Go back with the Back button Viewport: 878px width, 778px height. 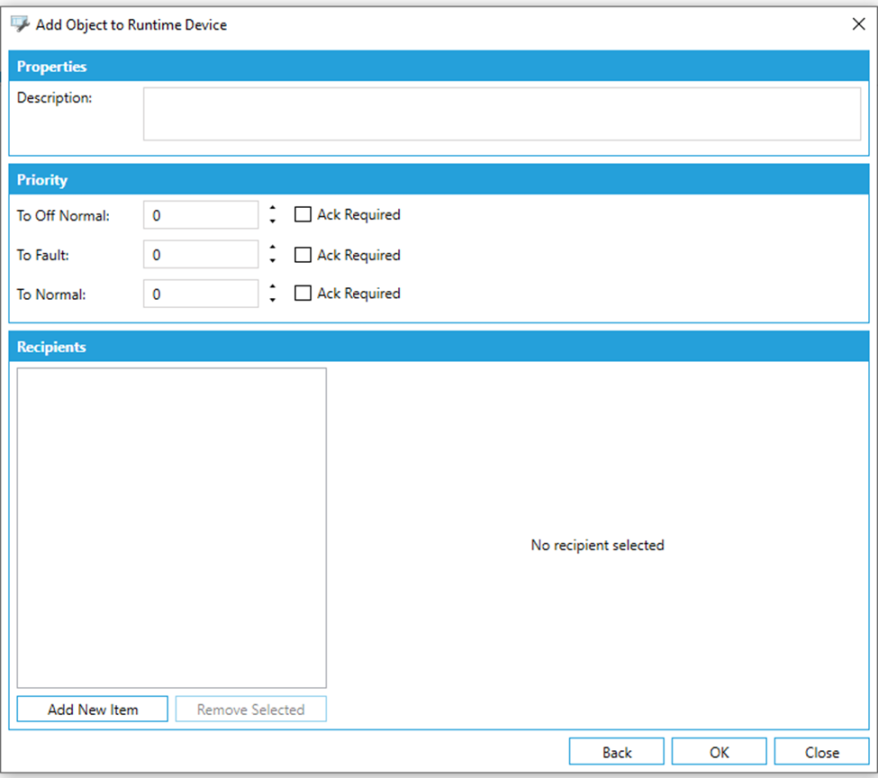click(x=617, y=752)
